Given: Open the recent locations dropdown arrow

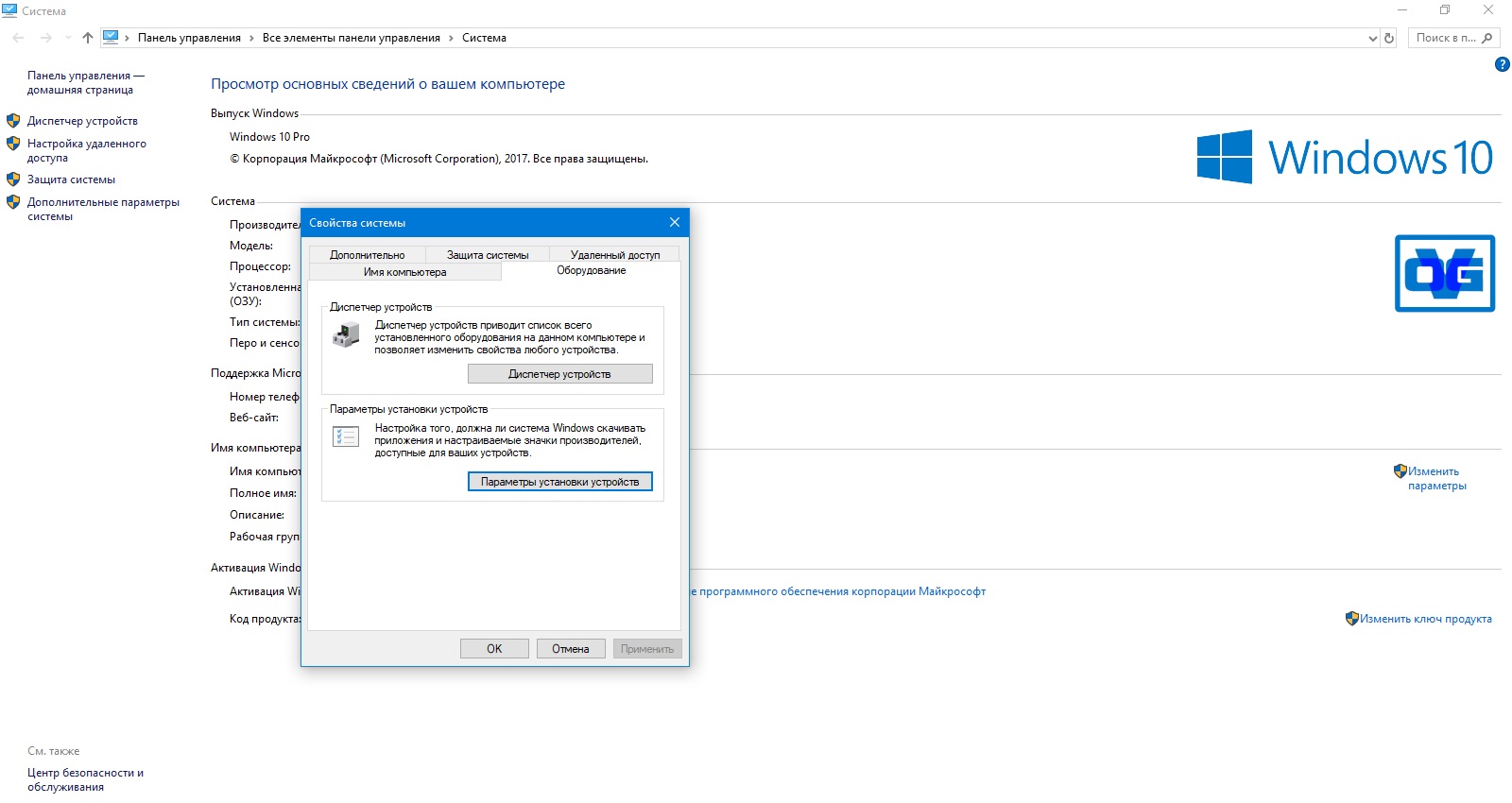Looking at the screenshot, I should (68, 38).
